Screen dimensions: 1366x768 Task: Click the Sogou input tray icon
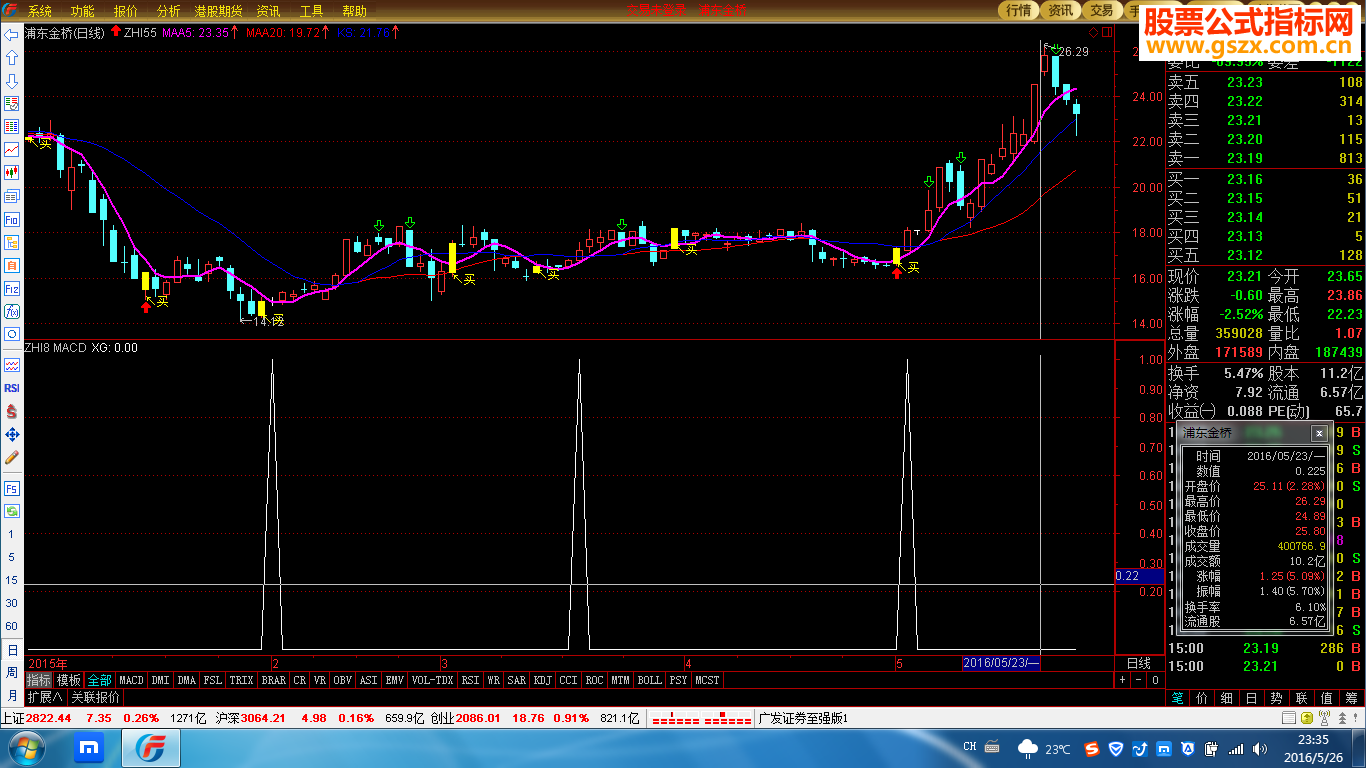coord(1094,748)
